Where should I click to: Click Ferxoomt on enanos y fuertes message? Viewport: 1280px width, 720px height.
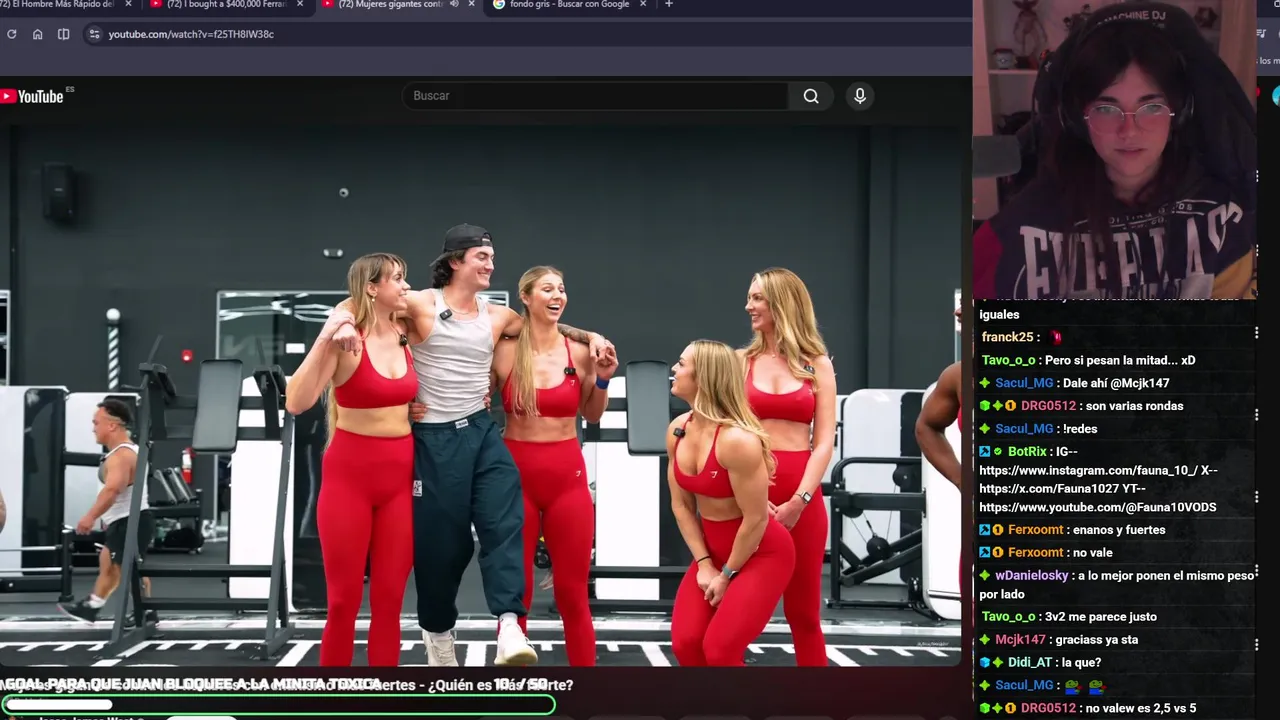click(x=1036, y=530)
